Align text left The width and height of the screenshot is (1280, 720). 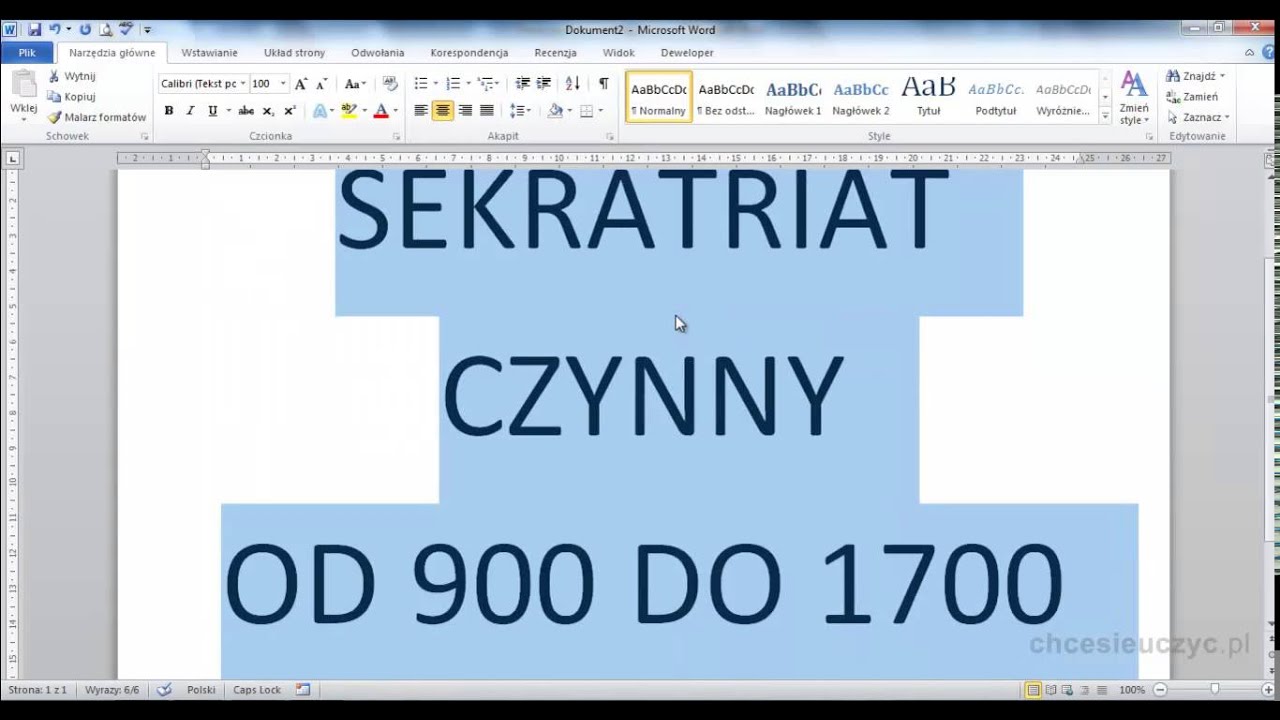pyautogui.click(x=421, y=111)
